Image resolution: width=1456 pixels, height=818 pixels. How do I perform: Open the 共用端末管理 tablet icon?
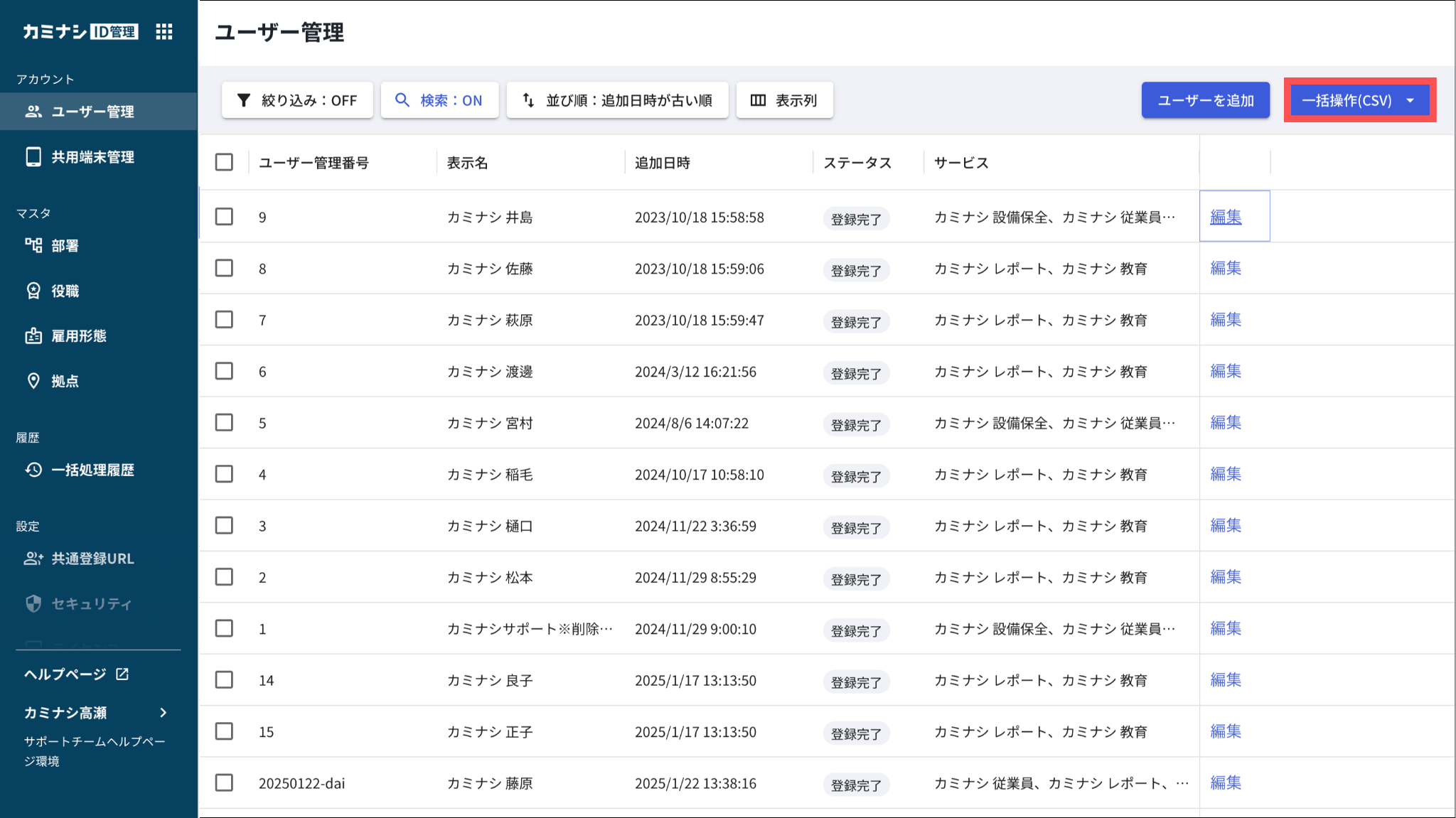coord(33,156)
